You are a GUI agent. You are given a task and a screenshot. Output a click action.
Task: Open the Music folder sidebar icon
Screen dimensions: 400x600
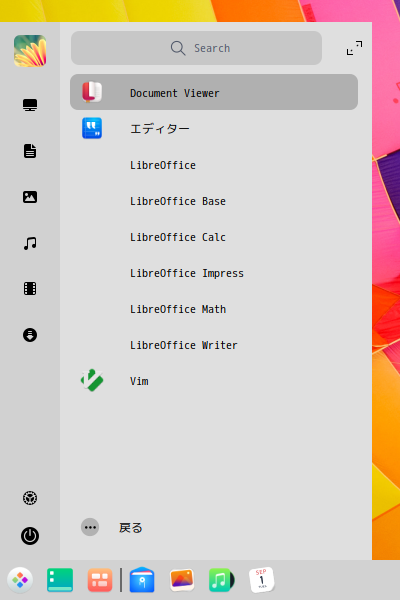click(30, 243)
